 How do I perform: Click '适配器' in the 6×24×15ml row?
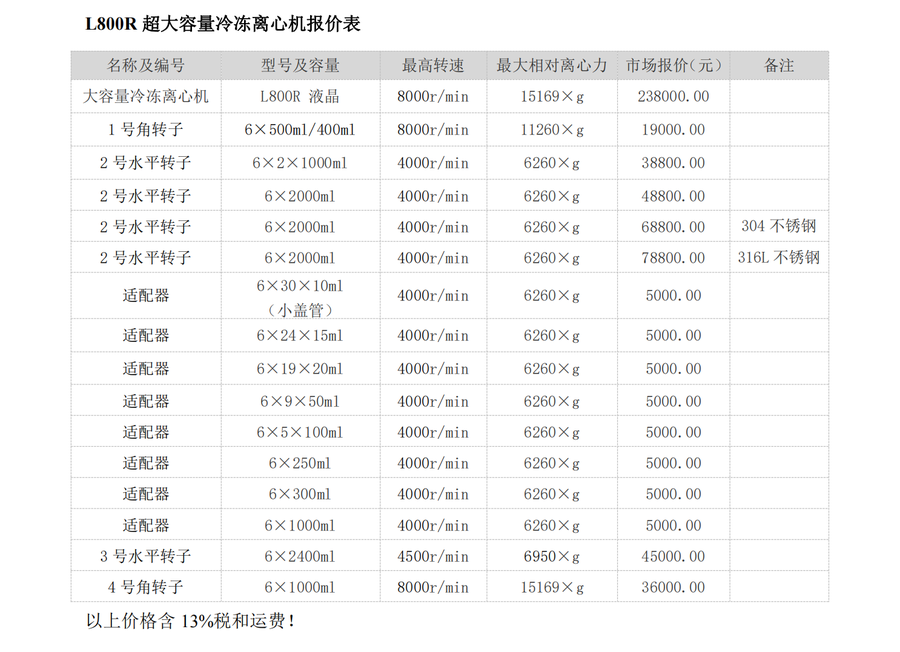(146, 335)
